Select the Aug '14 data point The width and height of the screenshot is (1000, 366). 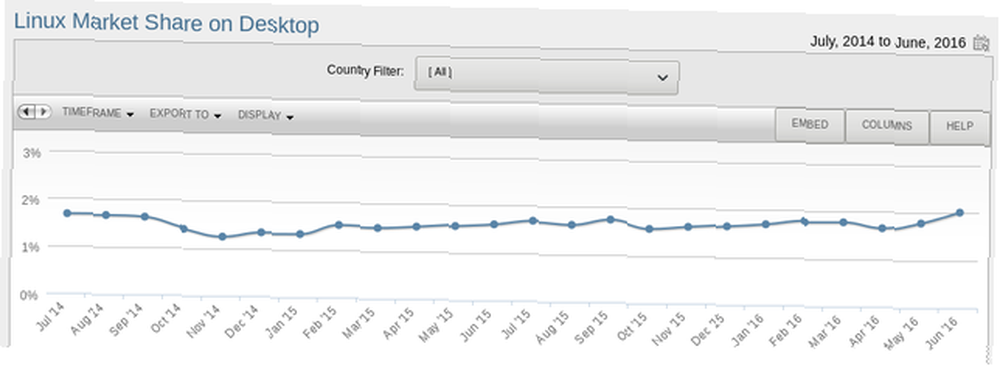click(106, 215)
